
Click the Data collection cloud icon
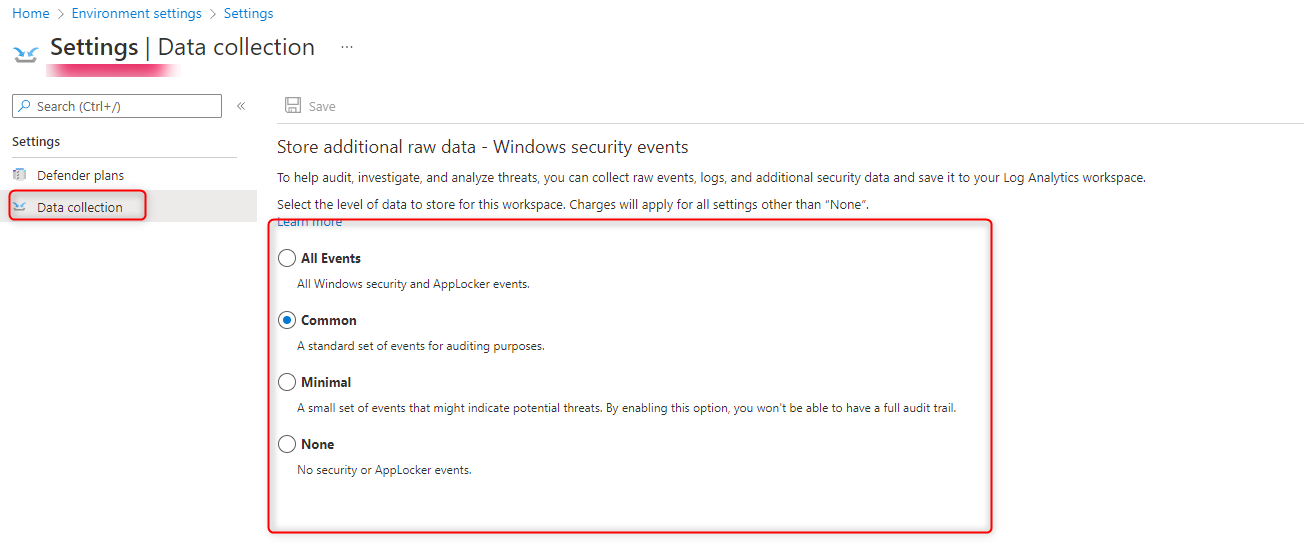20,207
